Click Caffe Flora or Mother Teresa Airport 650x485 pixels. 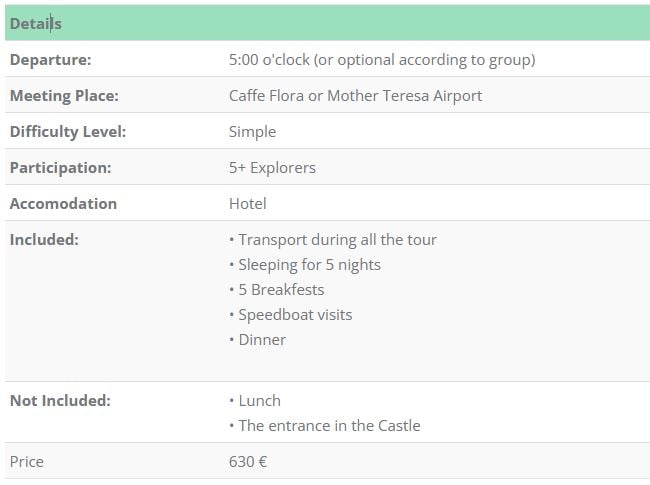355,96
